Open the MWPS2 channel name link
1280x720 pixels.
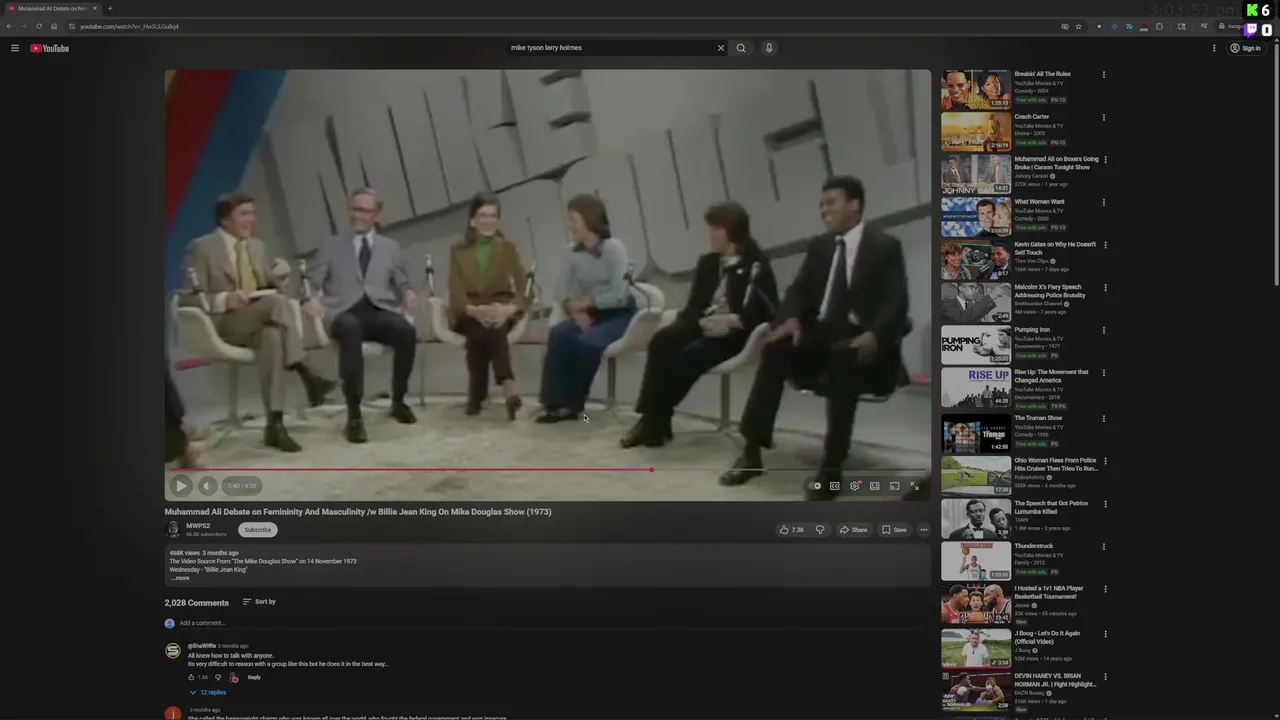198,526
